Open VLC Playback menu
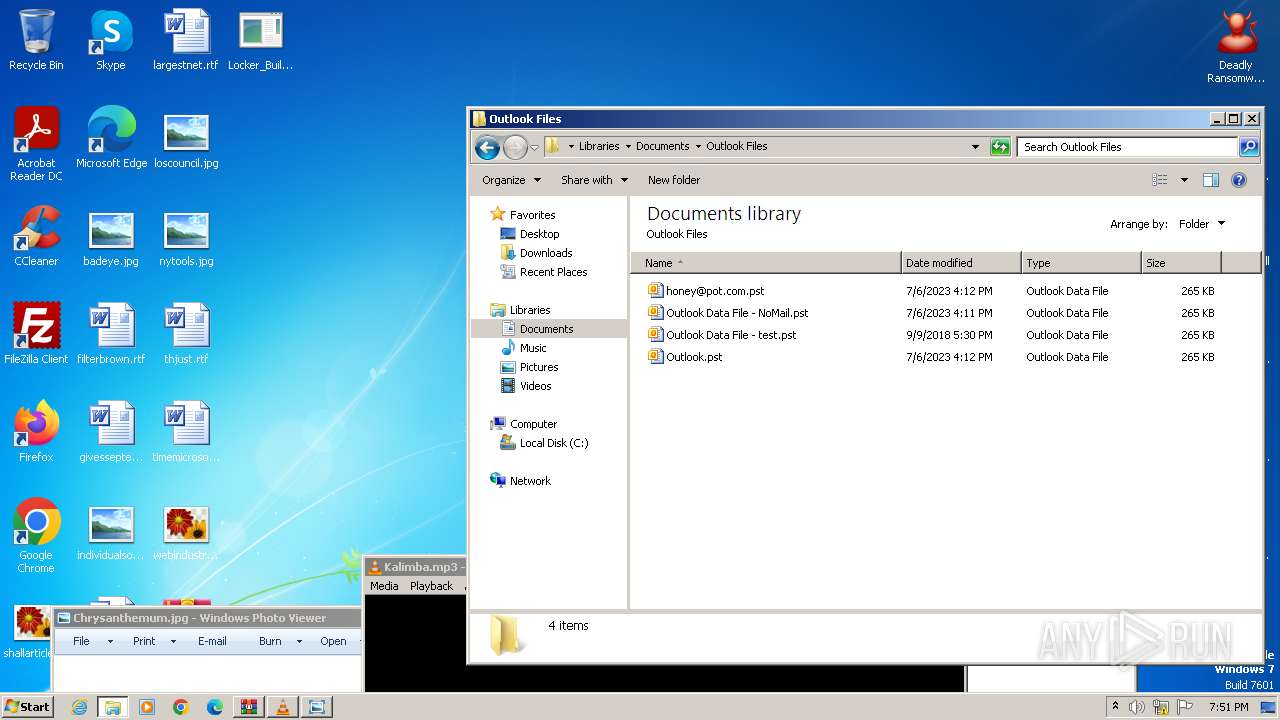Viewport: 1280px width, 720px height. tap(431, 586)
